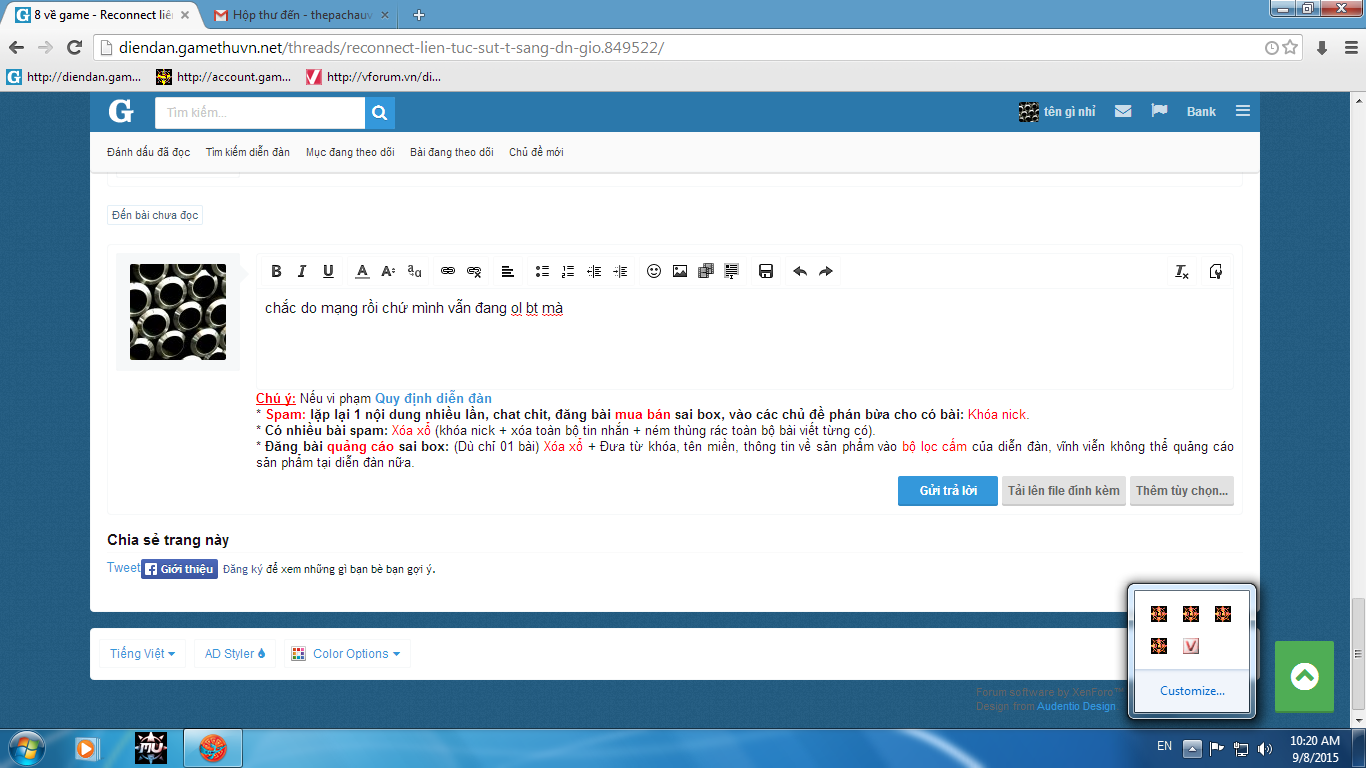1366x768 pixels.
Task: Expand the Color Options dropdown
Action: pyautogui.click(x=347, y=654)
